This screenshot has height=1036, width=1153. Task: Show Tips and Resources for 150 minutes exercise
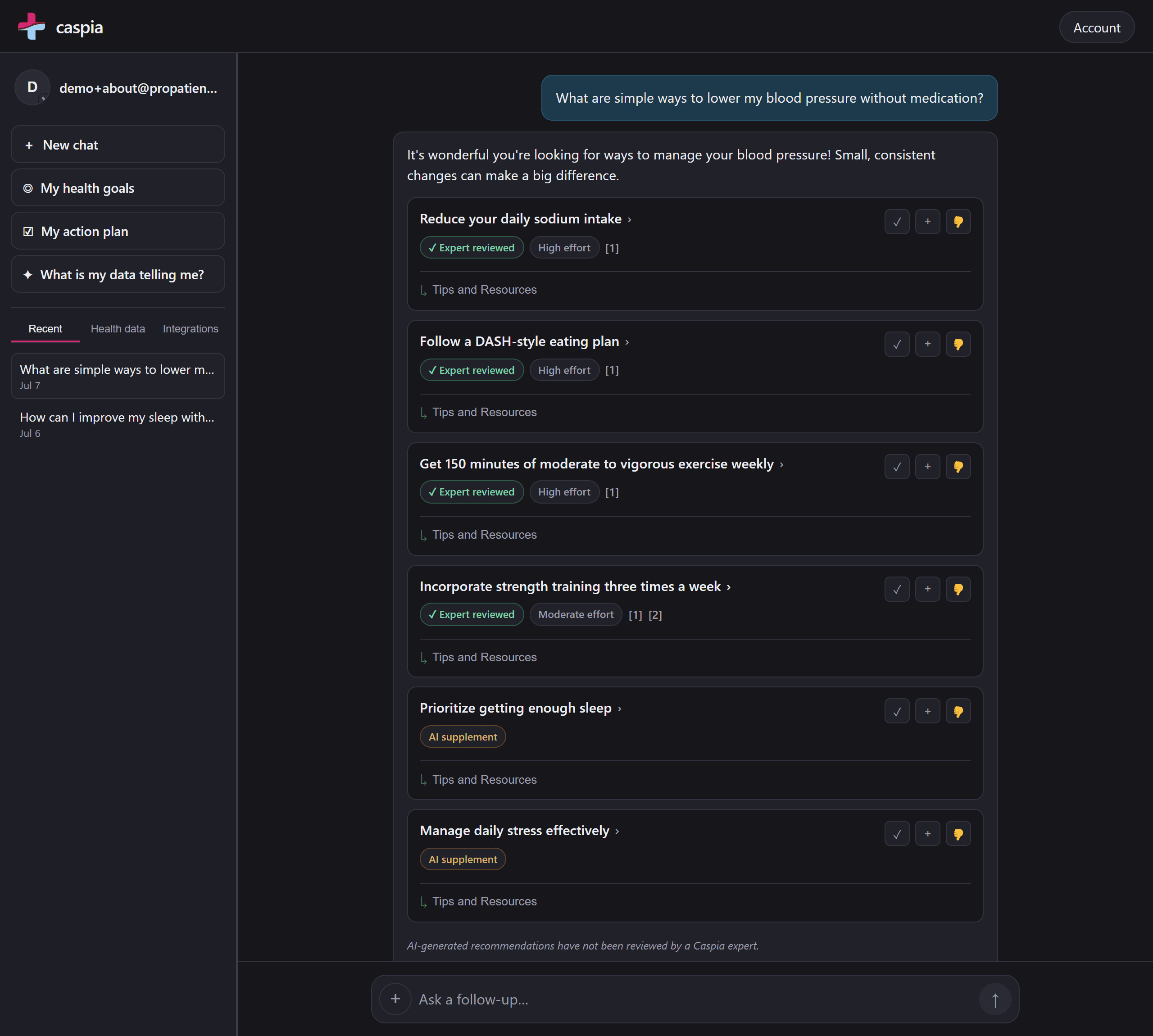[x=479, y=535]
